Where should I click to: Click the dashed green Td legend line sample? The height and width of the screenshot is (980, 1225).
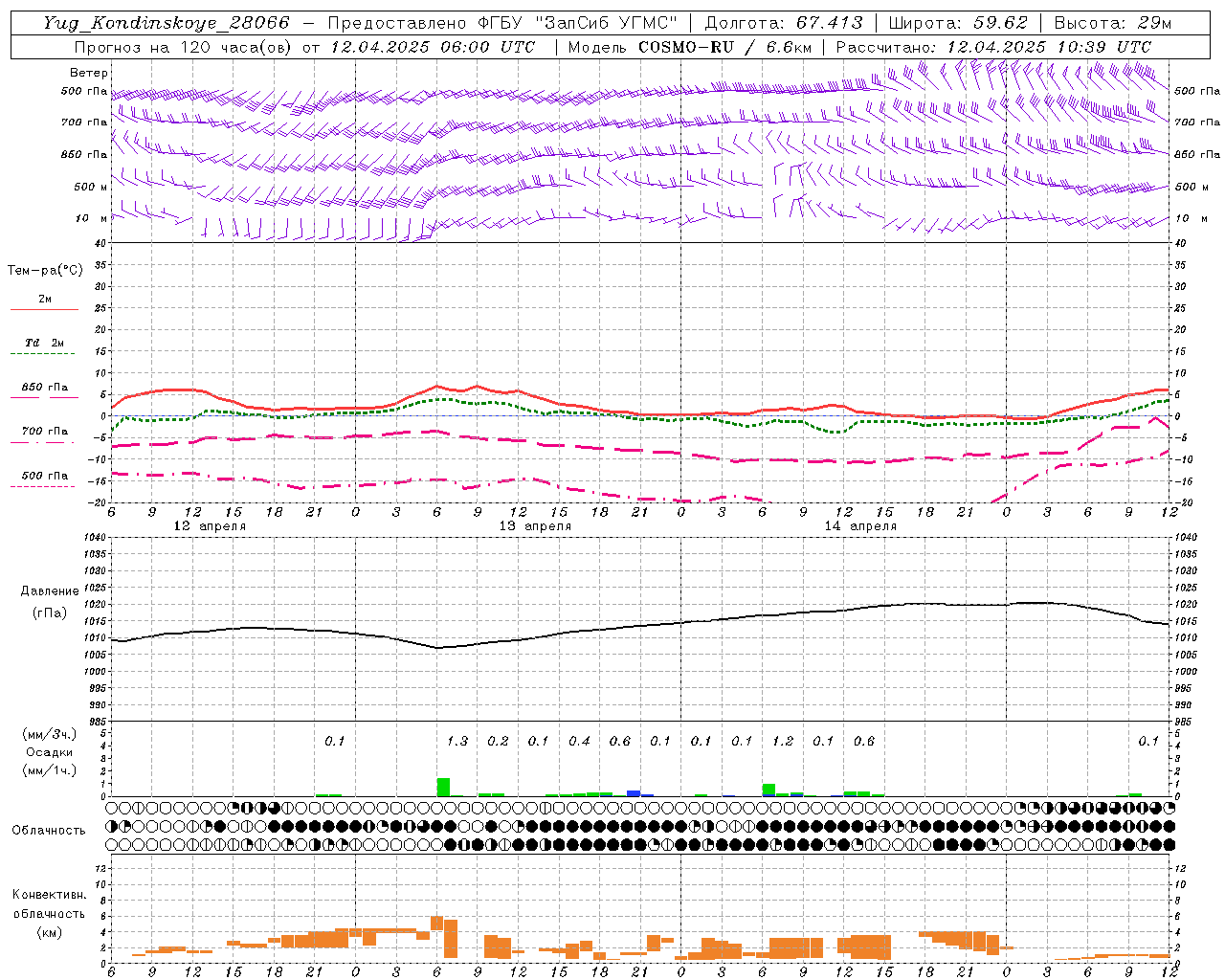(x=44, y=353)
